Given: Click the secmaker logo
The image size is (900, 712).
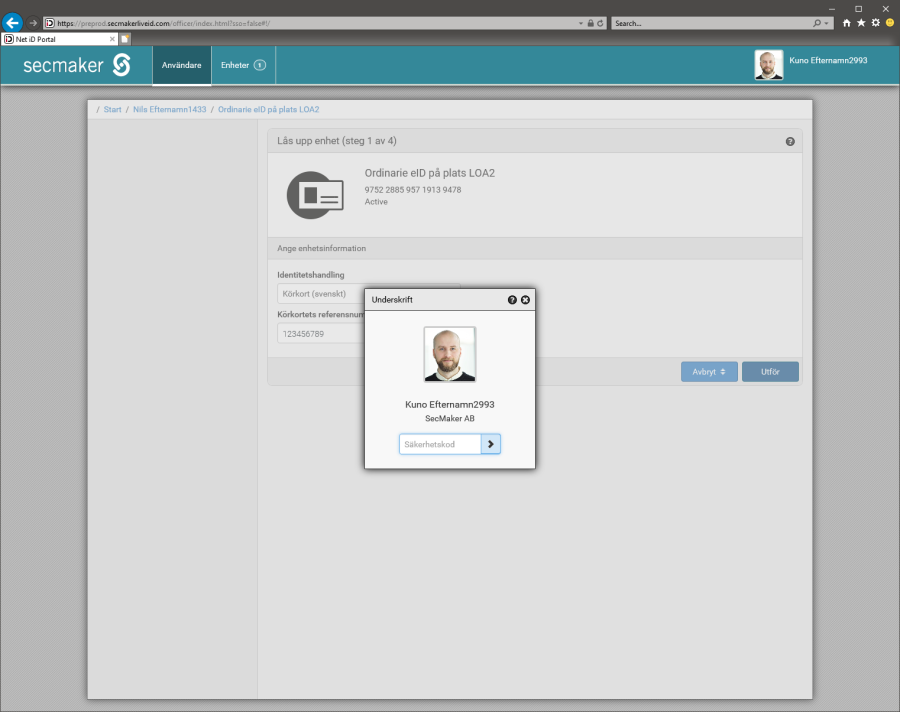Looking at the screenshot, I should [x=77, y=65].
